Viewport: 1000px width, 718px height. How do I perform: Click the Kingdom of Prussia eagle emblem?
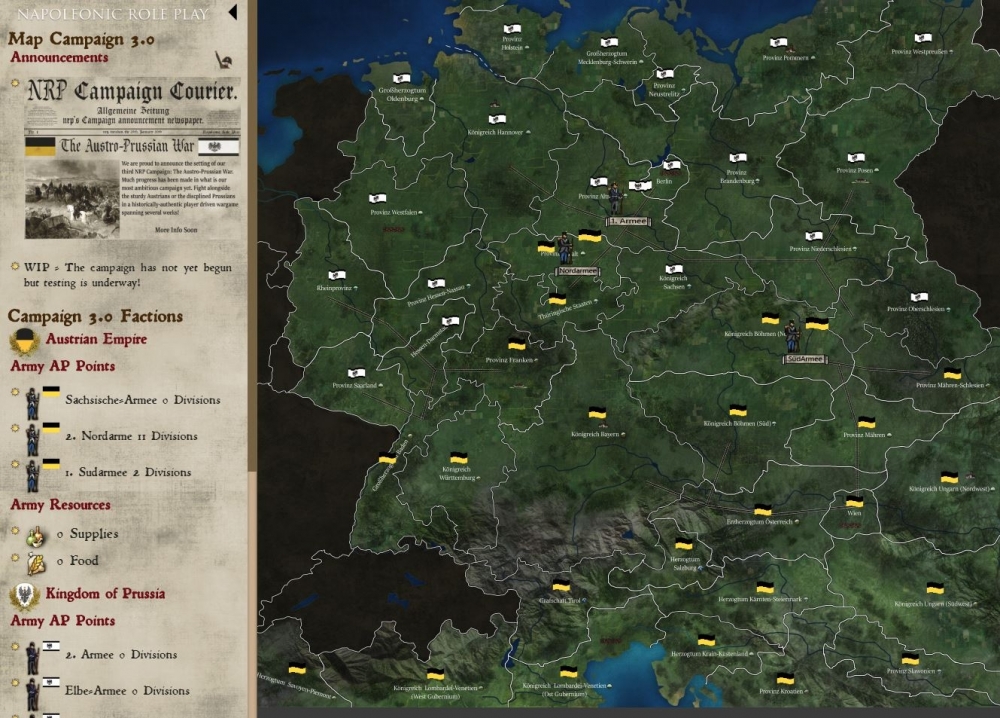point(24,595)
